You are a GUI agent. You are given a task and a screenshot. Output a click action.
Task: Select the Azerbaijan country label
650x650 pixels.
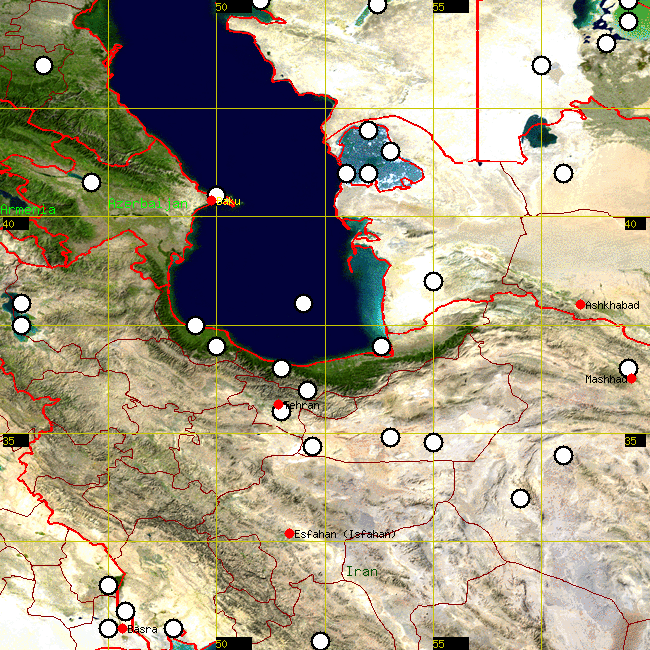point(148,204)
